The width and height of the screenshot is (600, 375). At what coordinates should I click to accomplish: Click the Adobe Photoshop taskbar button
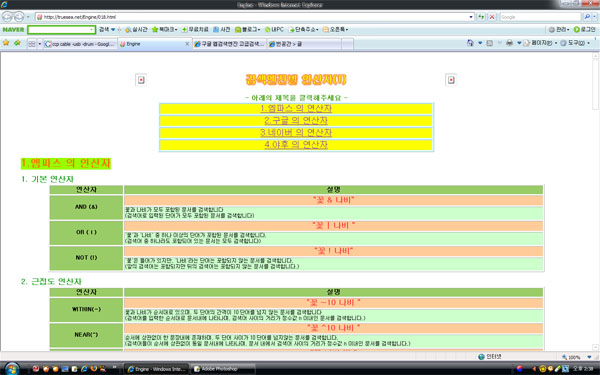click(222, 369)
